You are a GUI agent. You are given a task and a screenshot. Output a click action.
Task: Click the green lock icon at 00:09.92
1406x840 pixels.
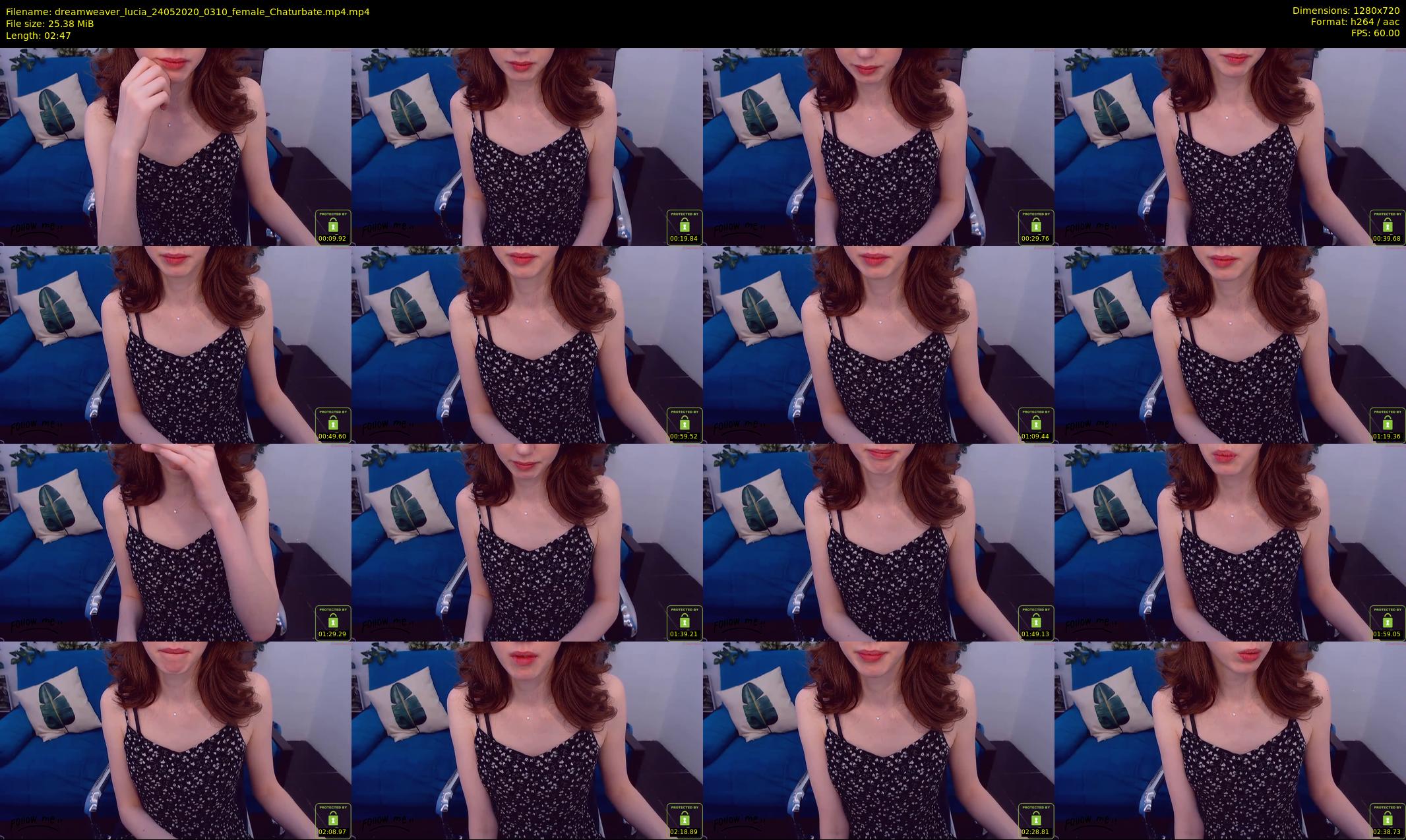(333, 225)
